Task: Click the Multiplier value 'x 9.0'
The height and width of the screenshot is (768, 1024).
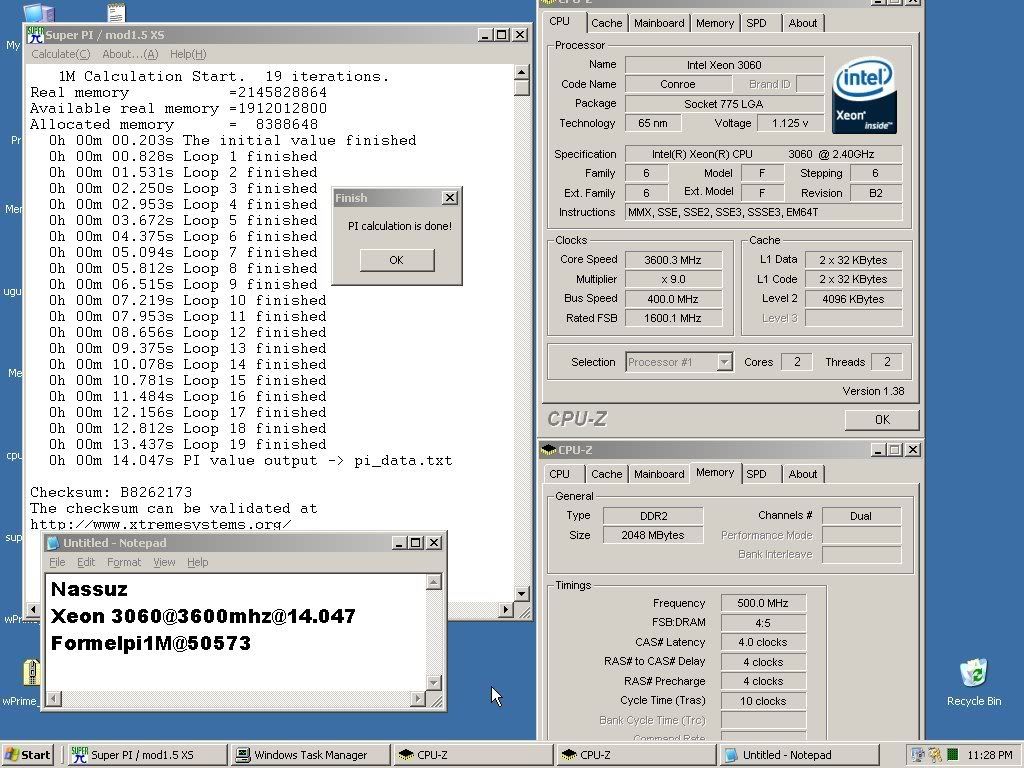Action: (x=673, y=279)
